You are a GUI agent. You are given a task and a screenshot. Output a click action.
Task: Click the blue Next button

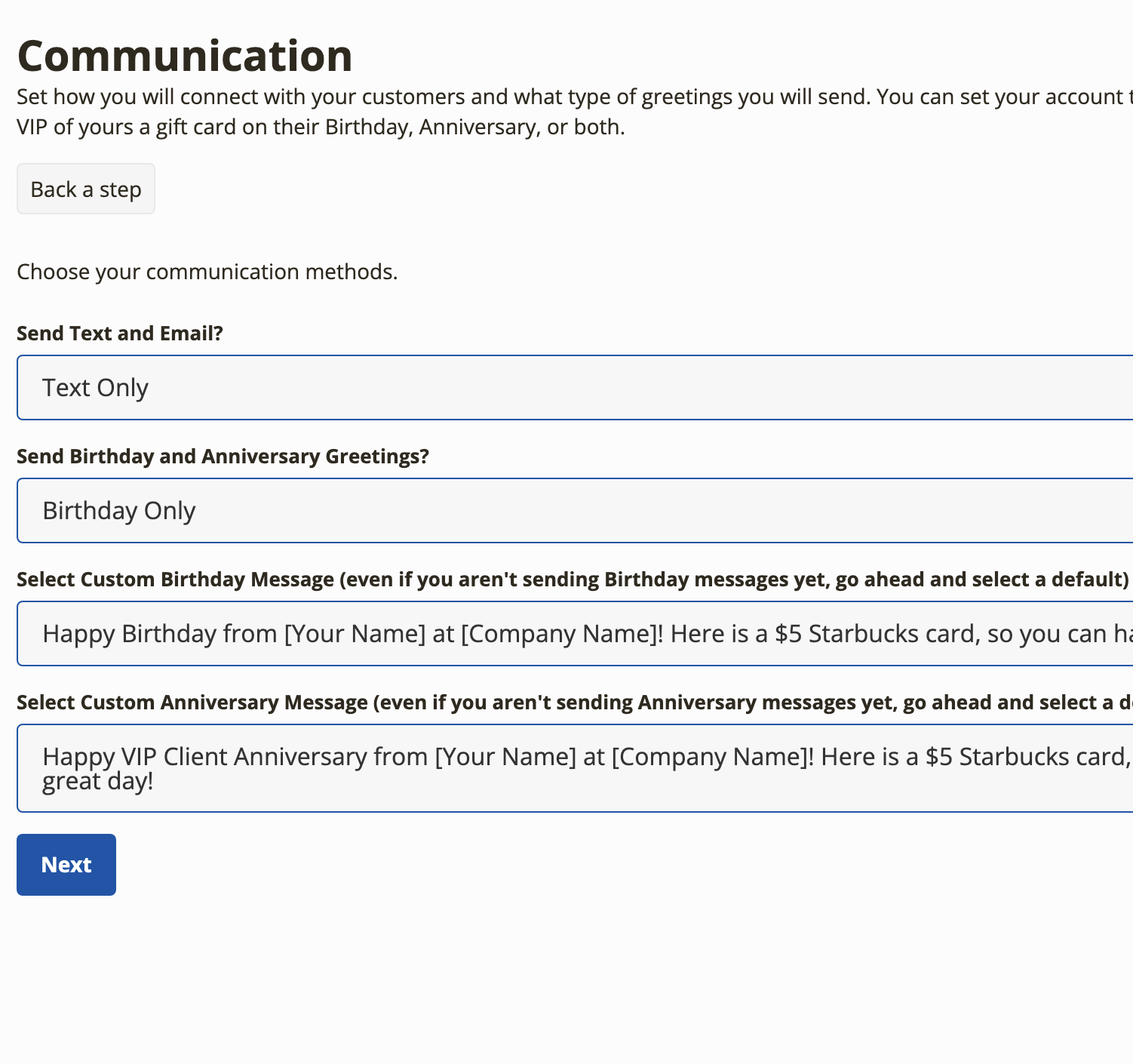pos(66,865)
